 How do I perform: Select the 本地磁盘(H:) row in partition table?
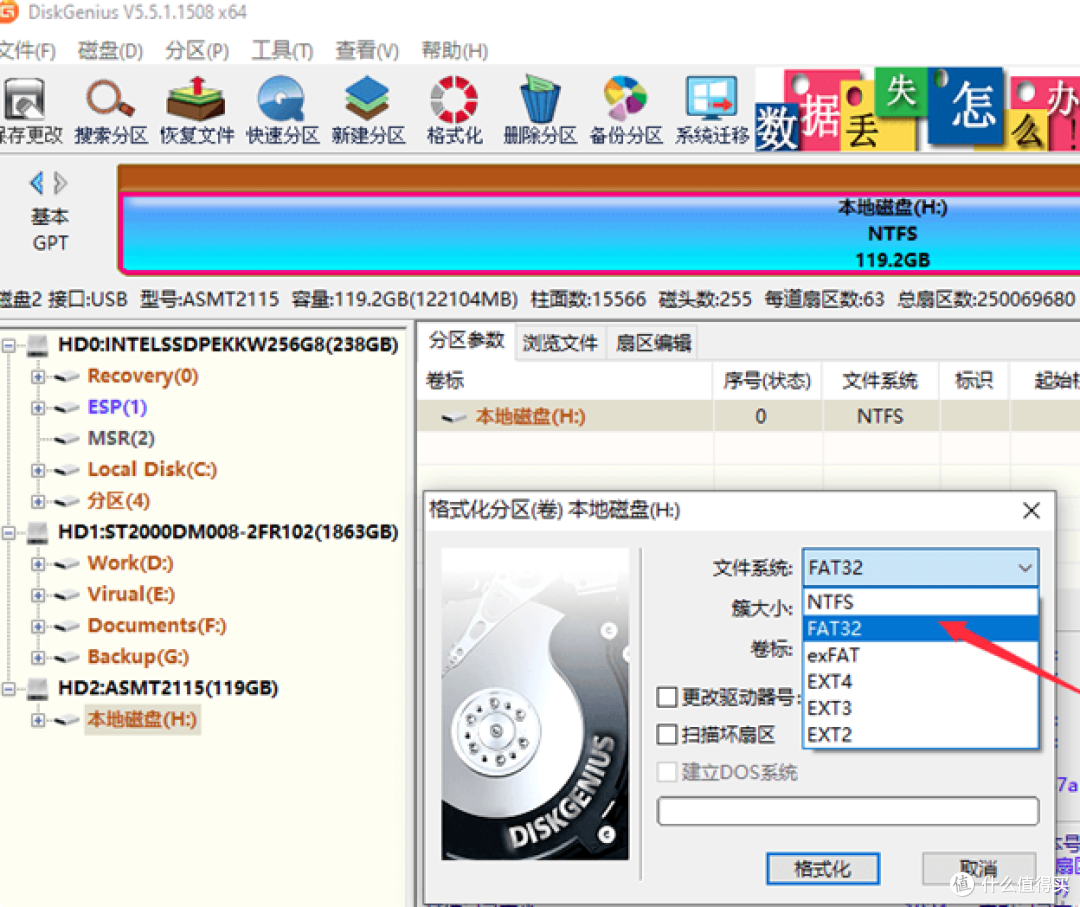pyautogui.click(x=748, y=417)
